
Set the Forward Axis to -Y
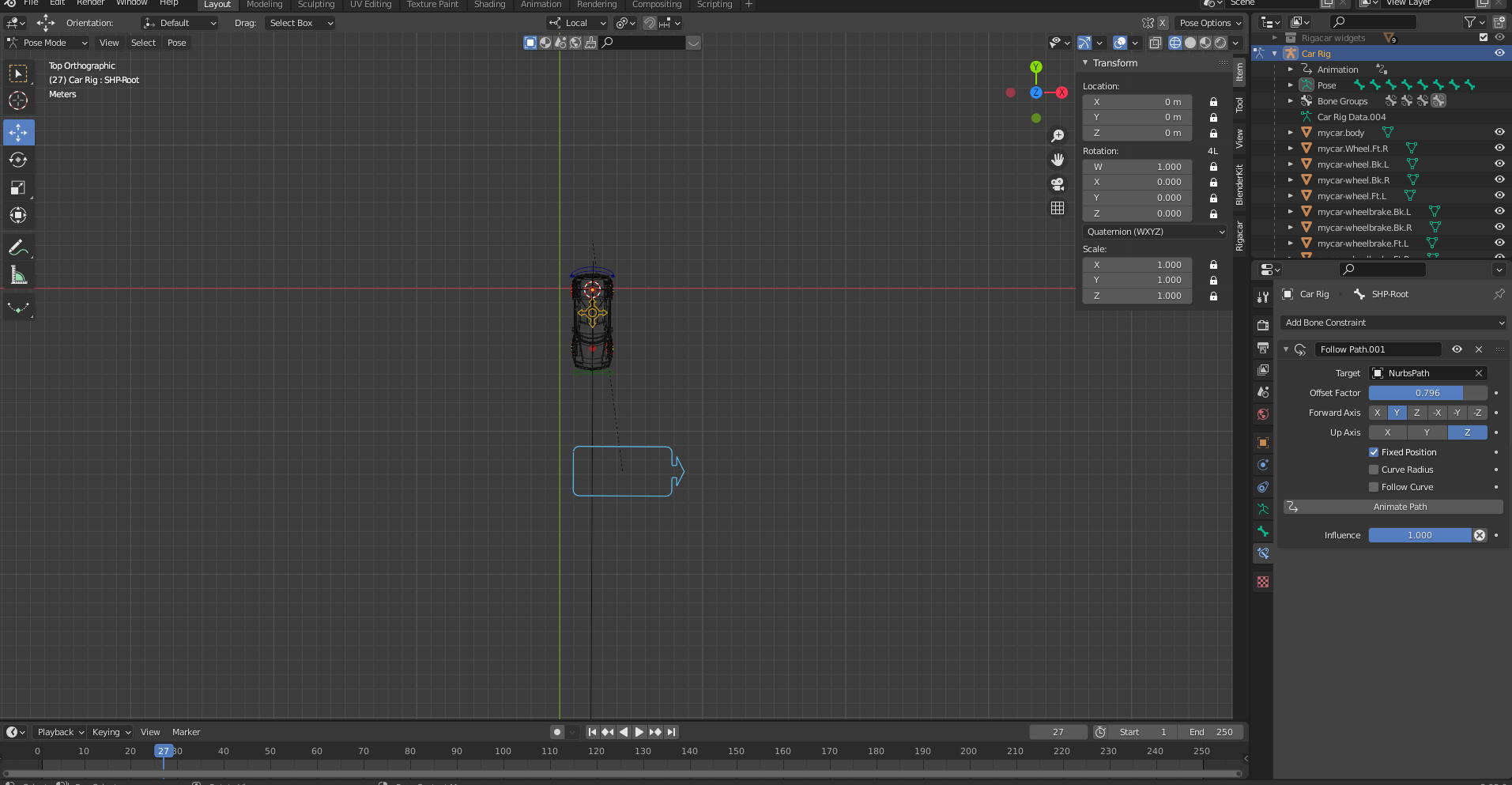pos(1457,413)
